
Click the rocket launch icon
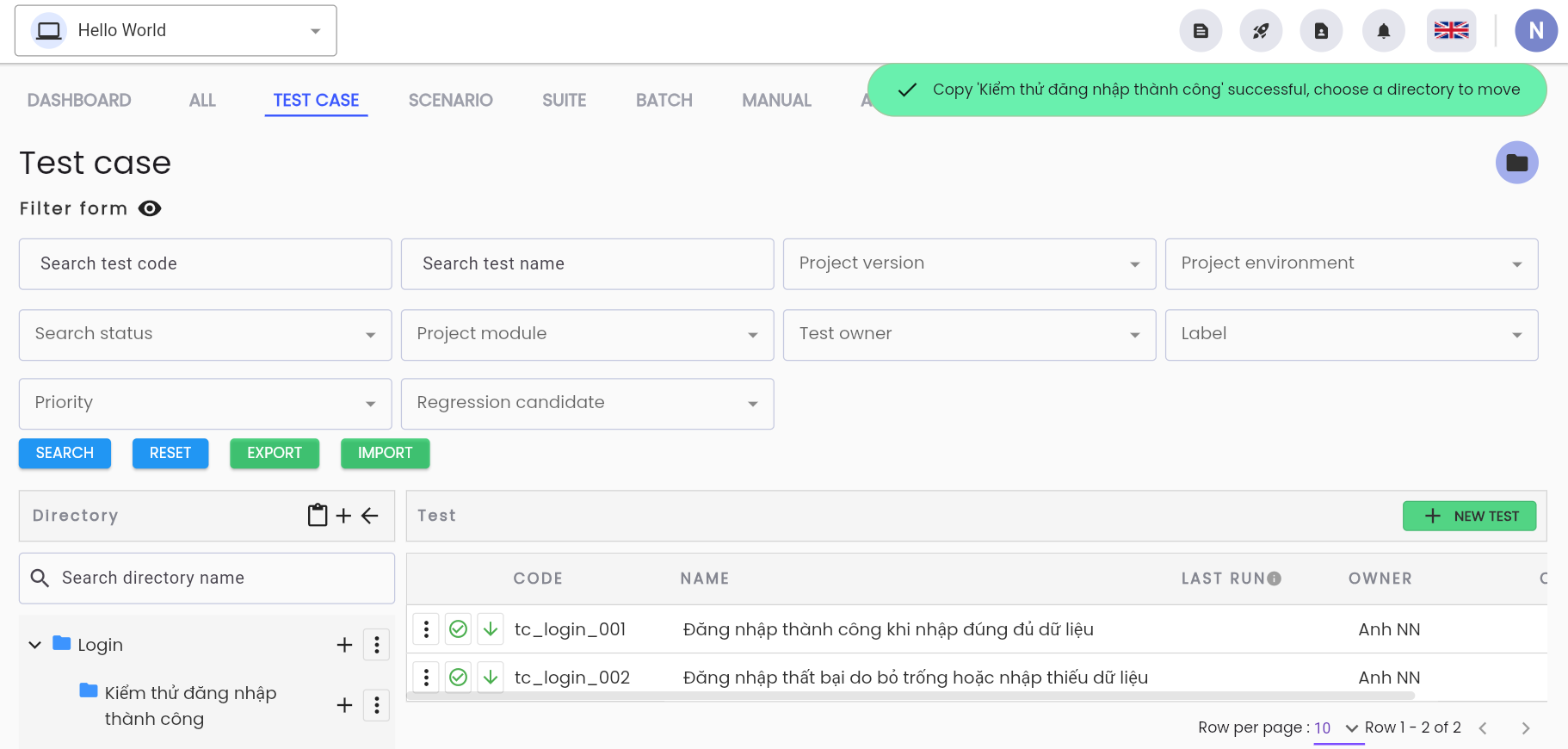click(1261, 31)
